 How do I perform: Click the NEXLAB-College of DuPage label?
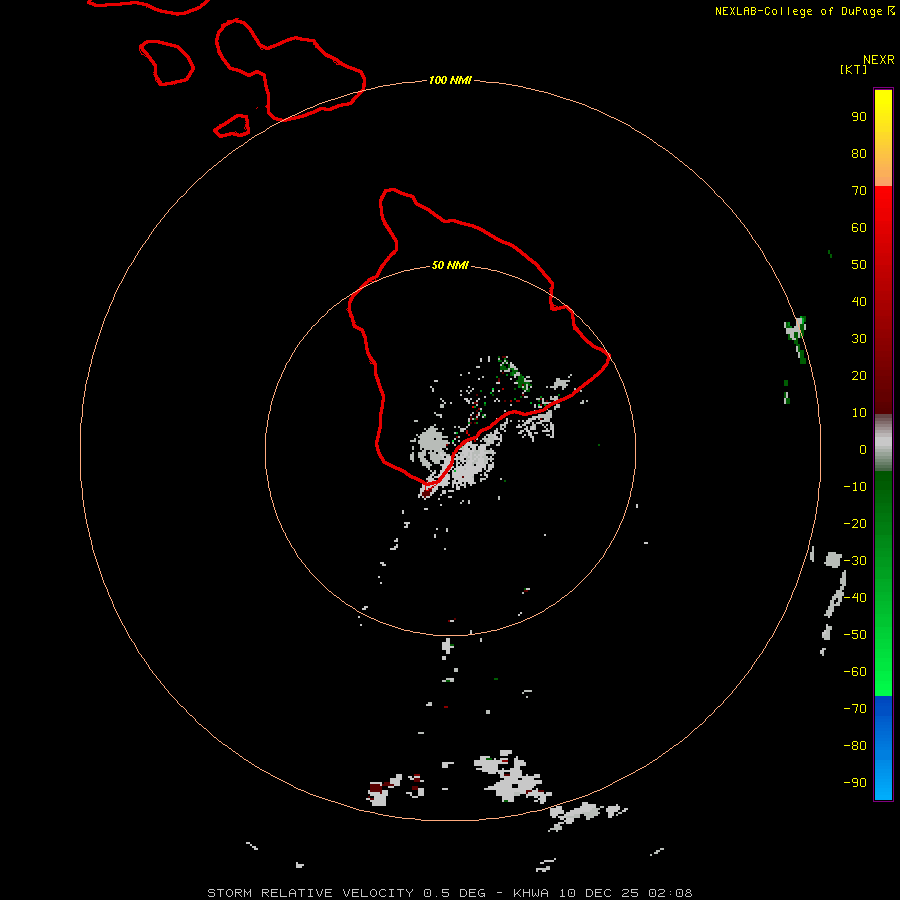click(798, 11)
